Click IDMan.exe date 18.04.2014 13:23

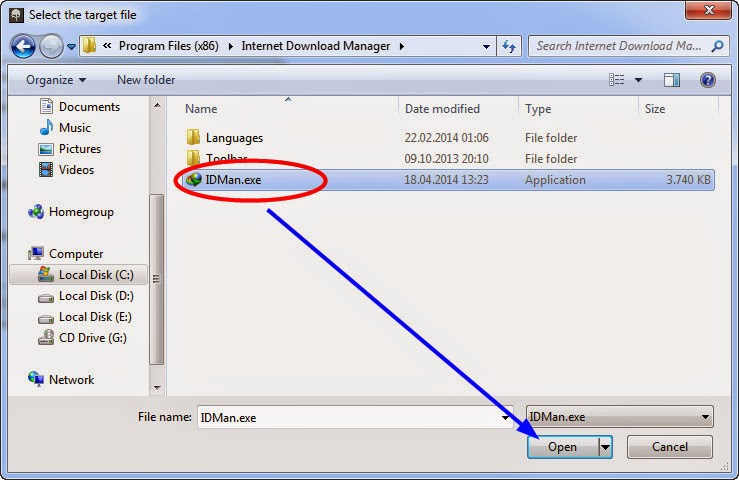pos(446,180)
